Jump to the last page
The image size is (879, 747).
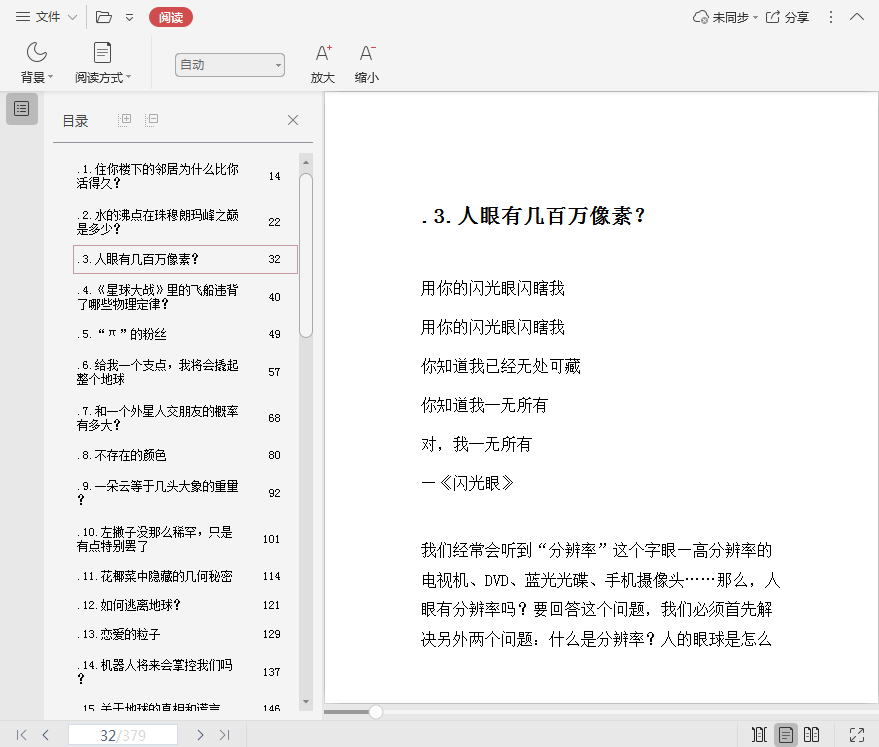click(225, 735)
